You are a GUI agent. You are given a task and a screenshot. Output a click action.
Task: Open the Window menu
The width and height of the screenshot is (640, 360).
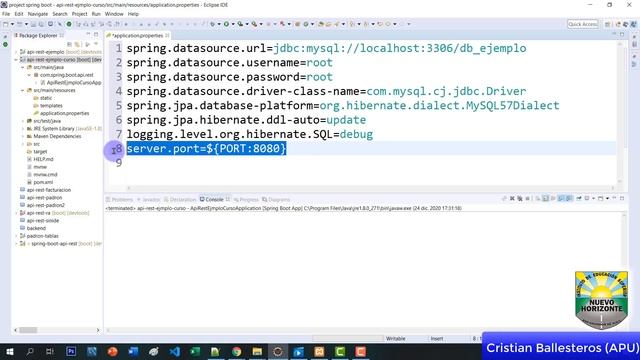(114, 14)
